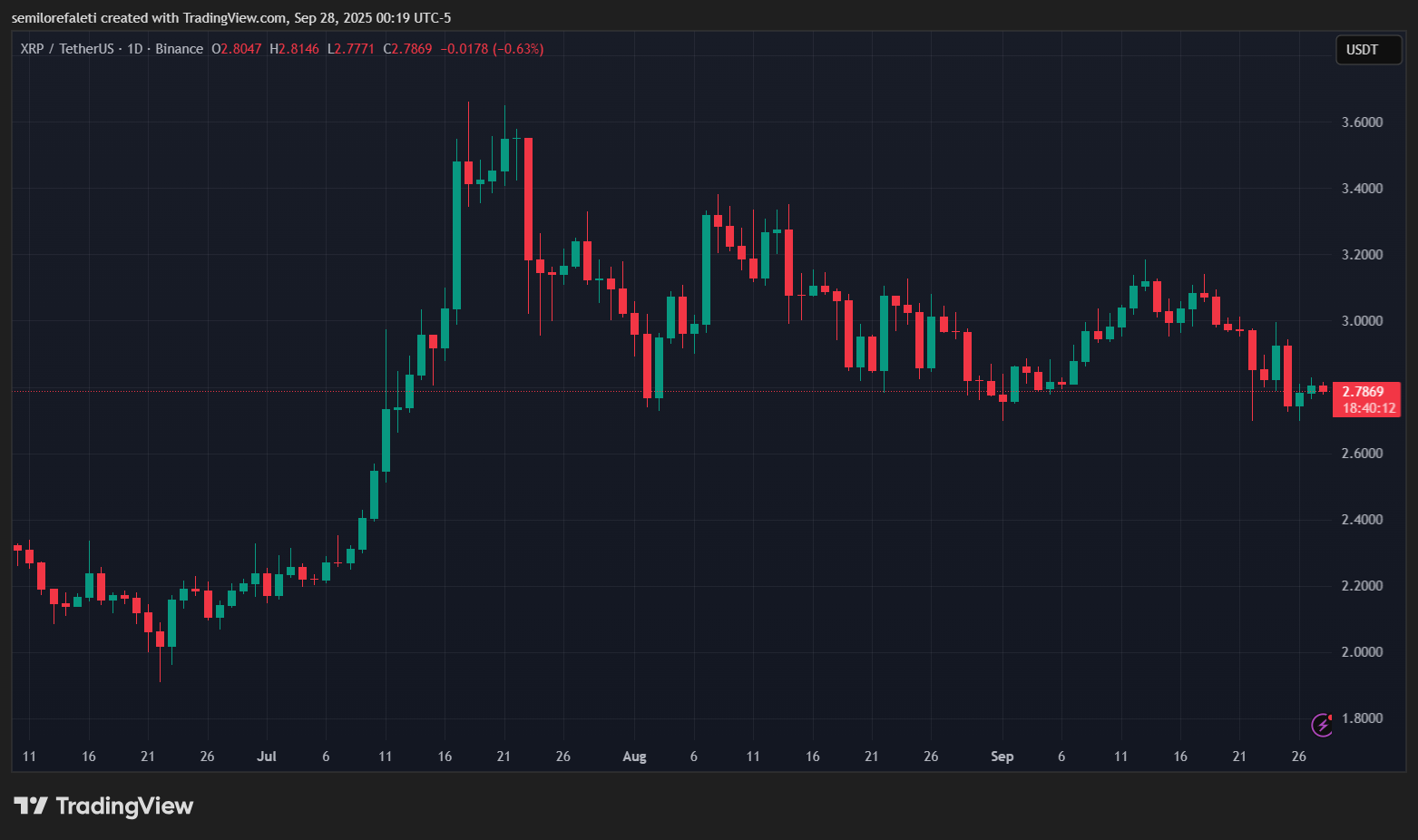
Task: Click the attribution text mentioning semilorefaleti
Action: (x=231, y=18)
